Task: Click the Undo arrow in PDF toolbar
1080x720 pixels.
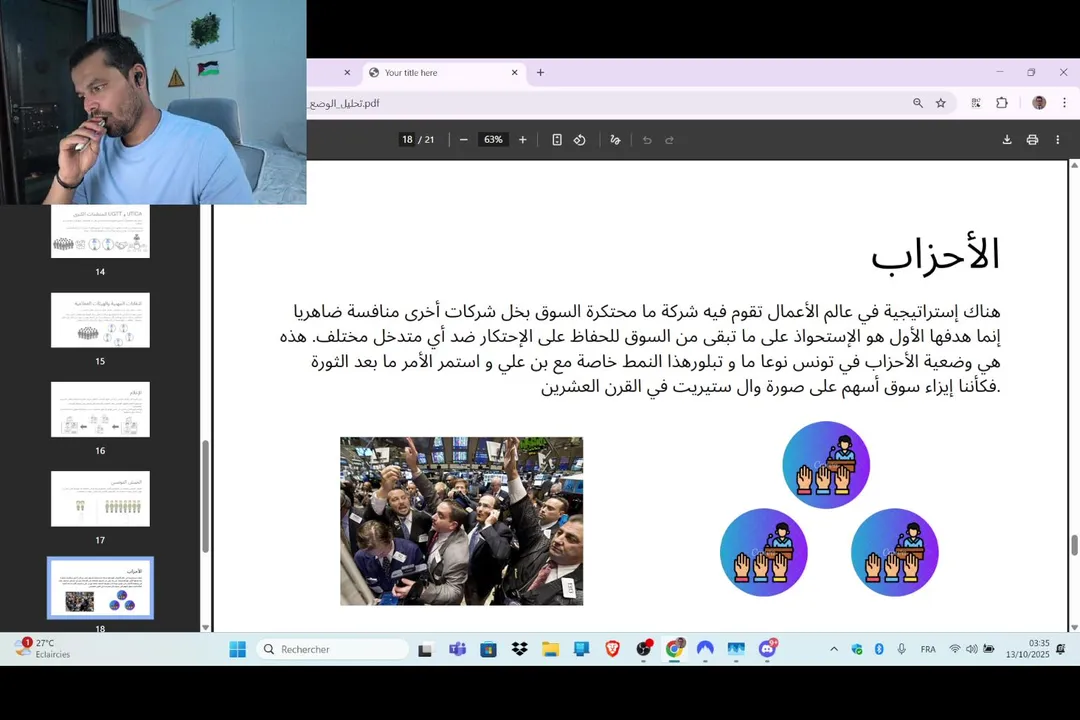Action: coord(647,140)
